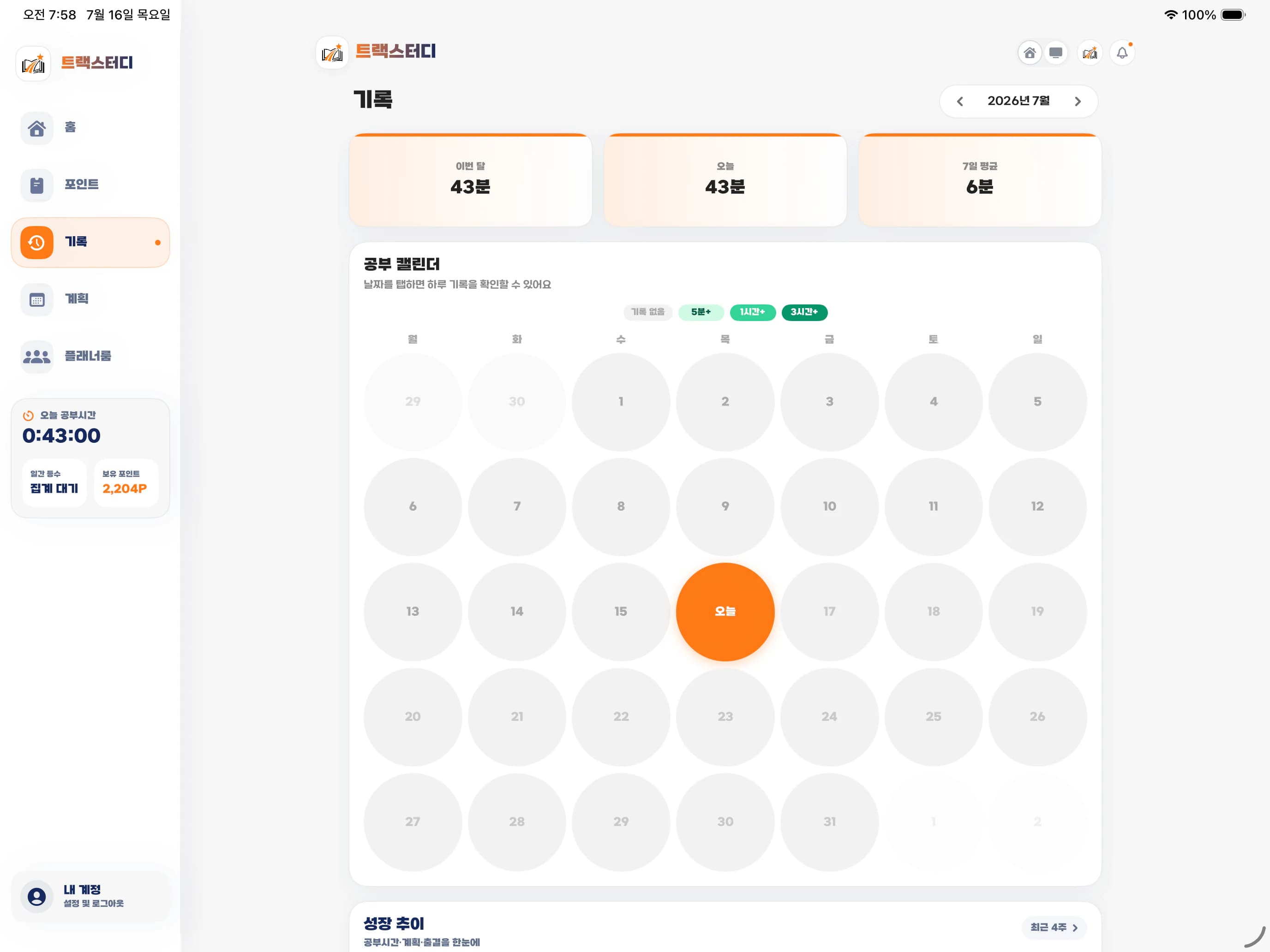Check the battery indicator in status bar
This screenshot has width=1270, height=952.
[1233, 15]
